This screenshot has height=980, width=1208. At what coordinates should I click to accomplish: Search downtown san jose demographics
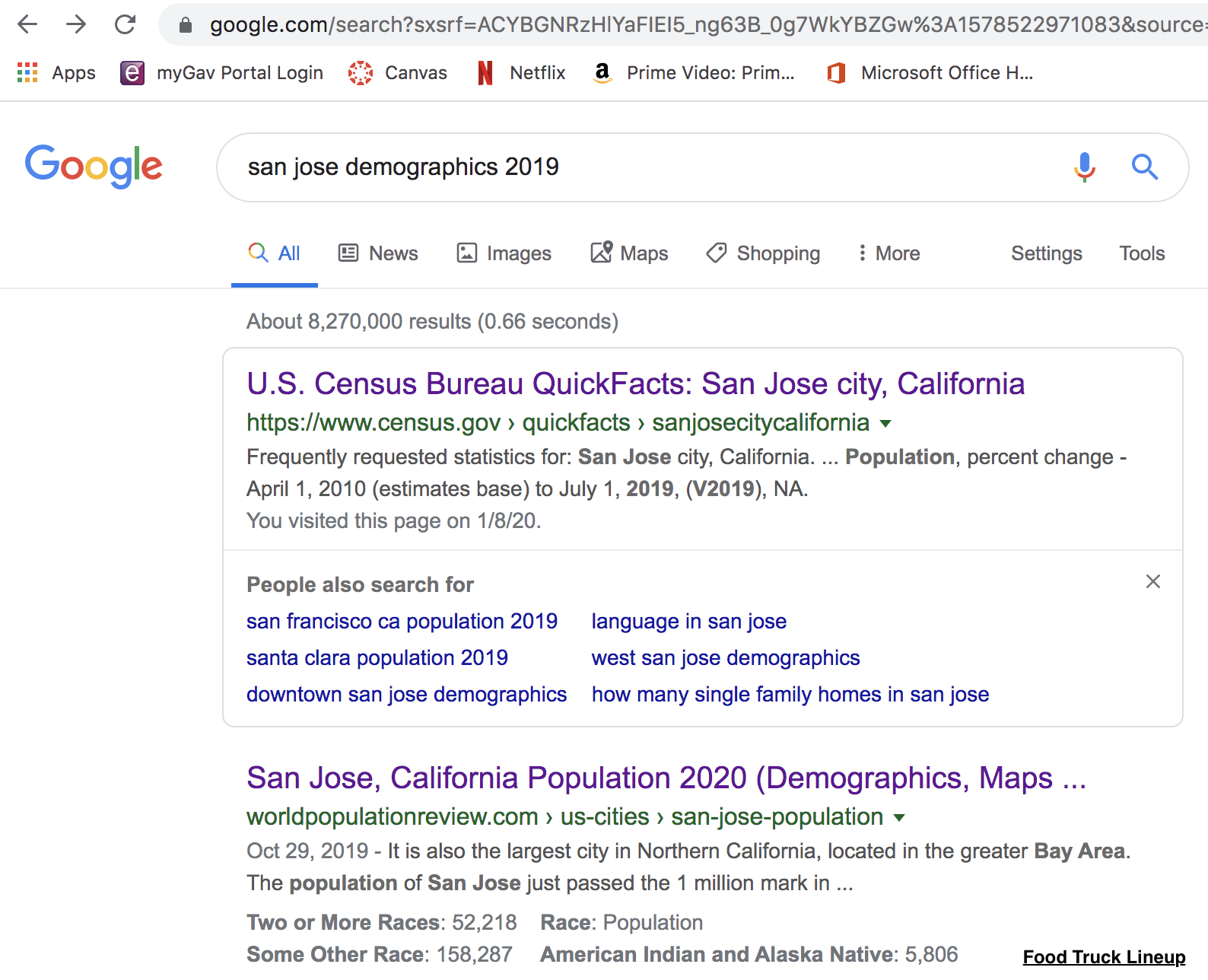click(x=406, y=694)
